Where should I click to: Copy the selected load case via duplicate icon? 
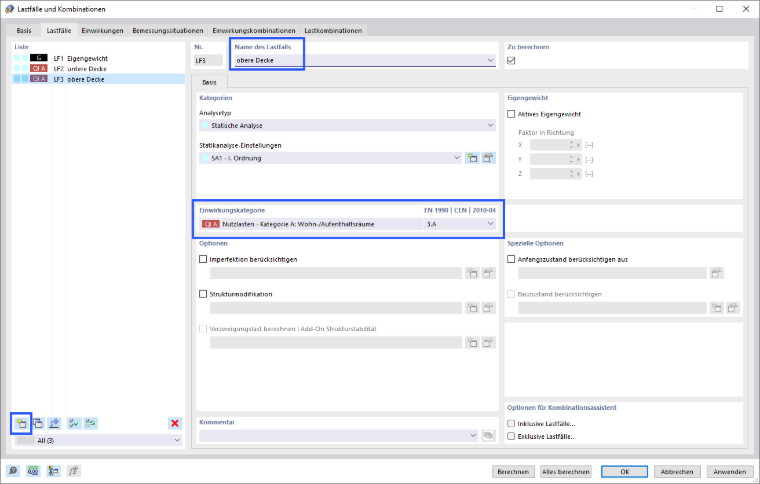coord(38,423)
